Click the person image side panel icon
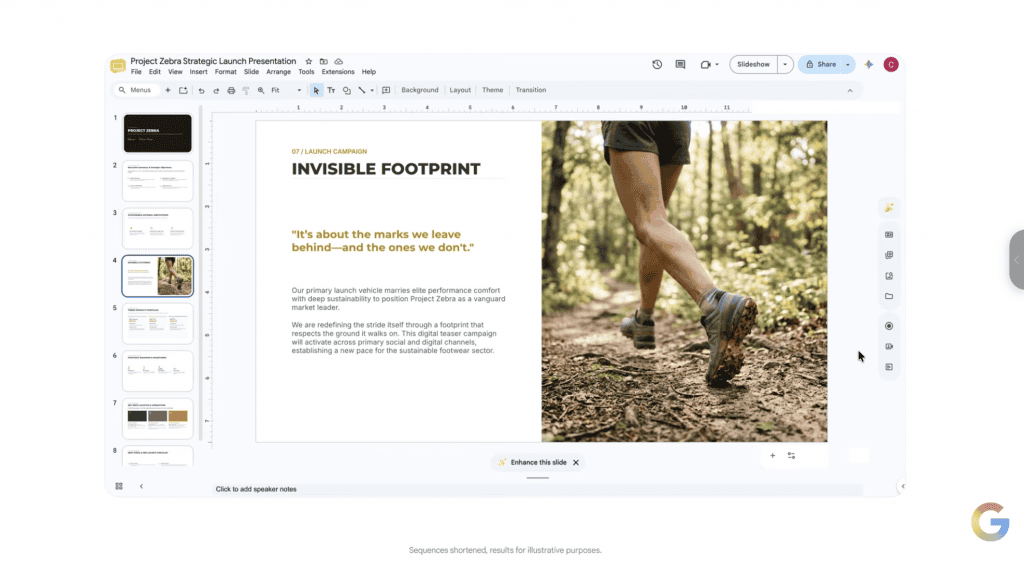 (889, 276)
